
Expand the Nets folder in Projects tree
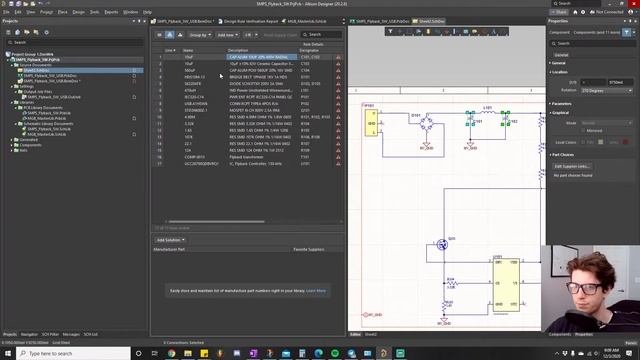[x=11, y=150]
